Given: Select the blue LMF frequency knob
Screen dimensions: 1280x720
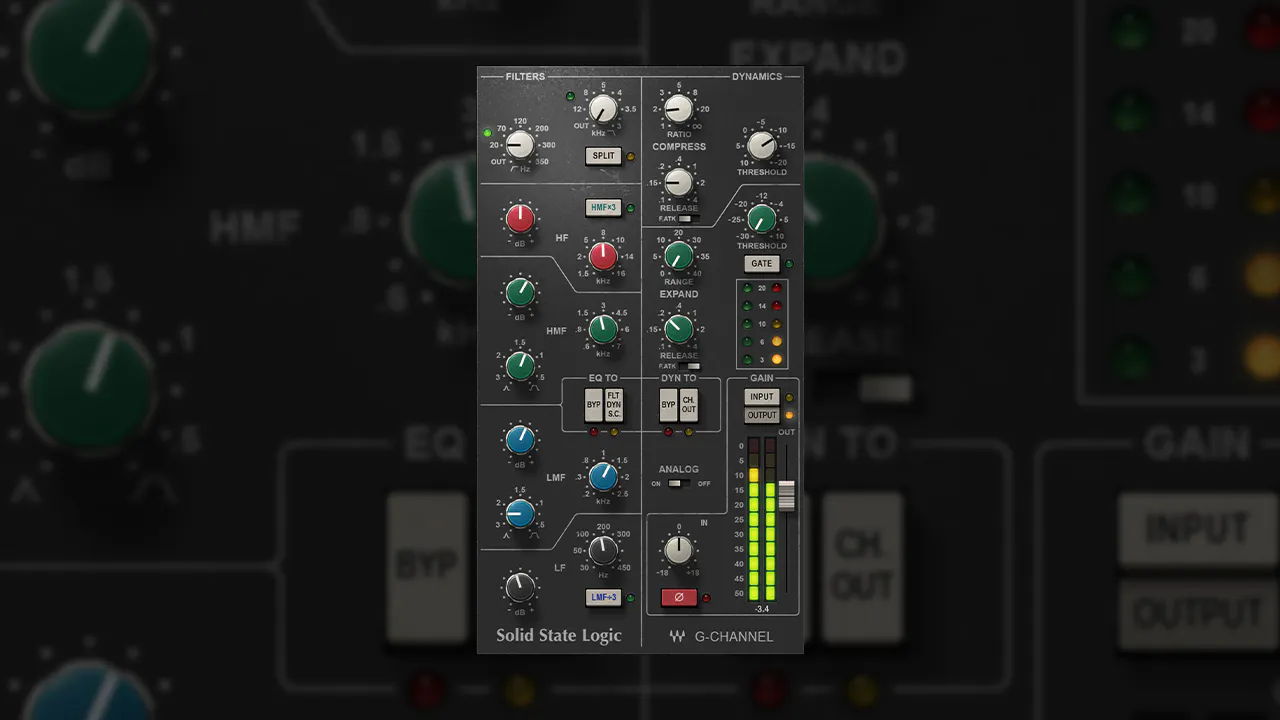Looking at the screenshot, I should [603, 478].
